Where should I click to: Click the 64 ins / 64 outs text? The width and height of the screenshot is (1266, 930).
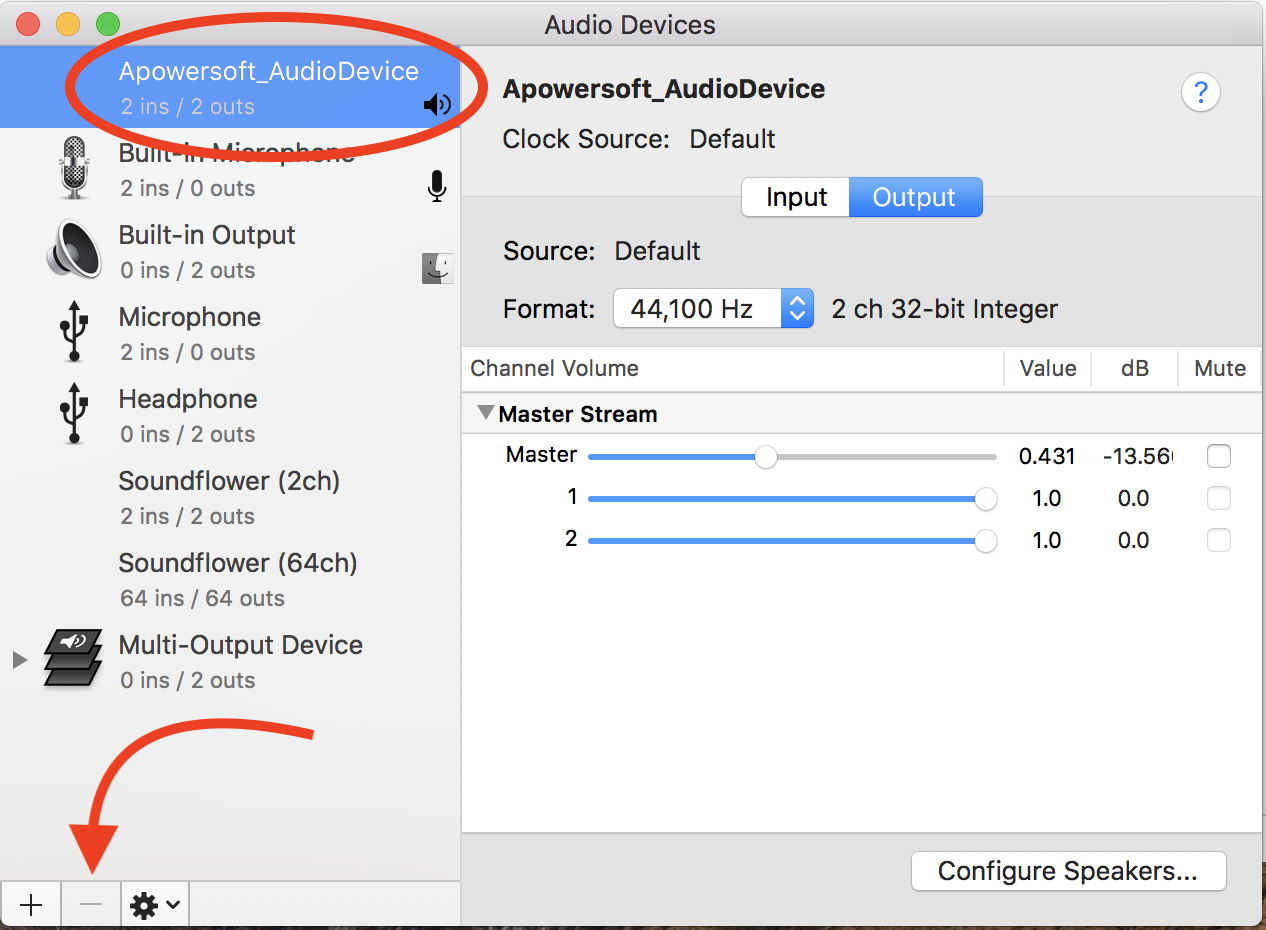pos(202,598)
